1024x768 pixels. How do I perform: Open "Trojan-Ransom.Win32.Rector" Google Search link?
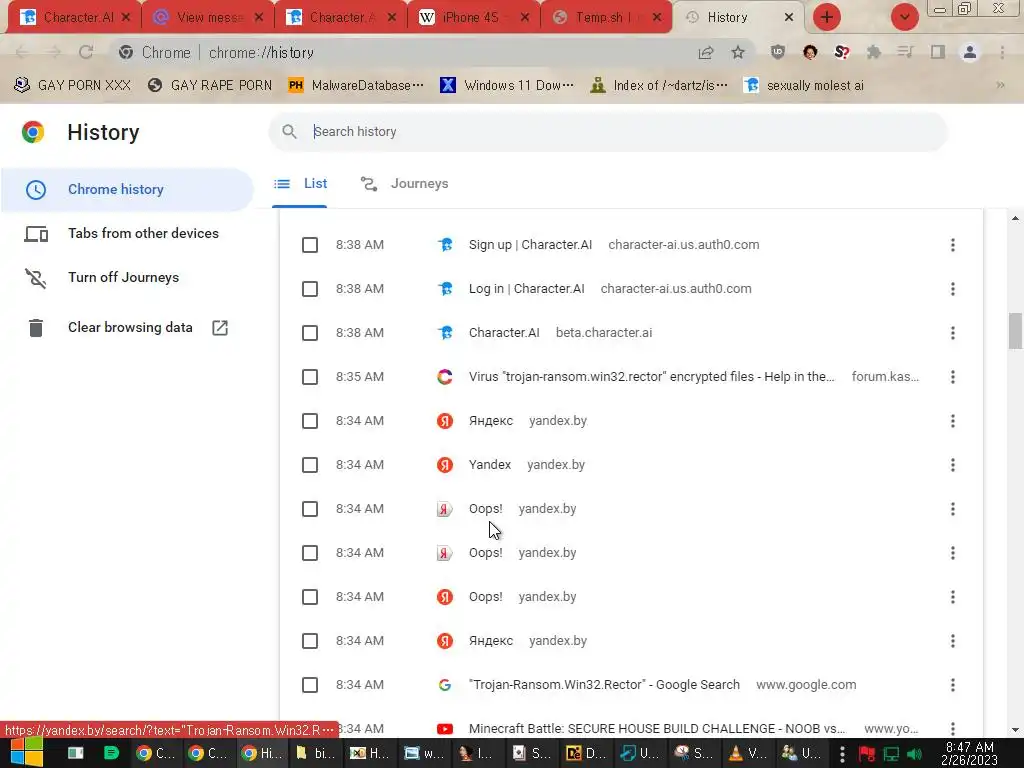(604, 685)
